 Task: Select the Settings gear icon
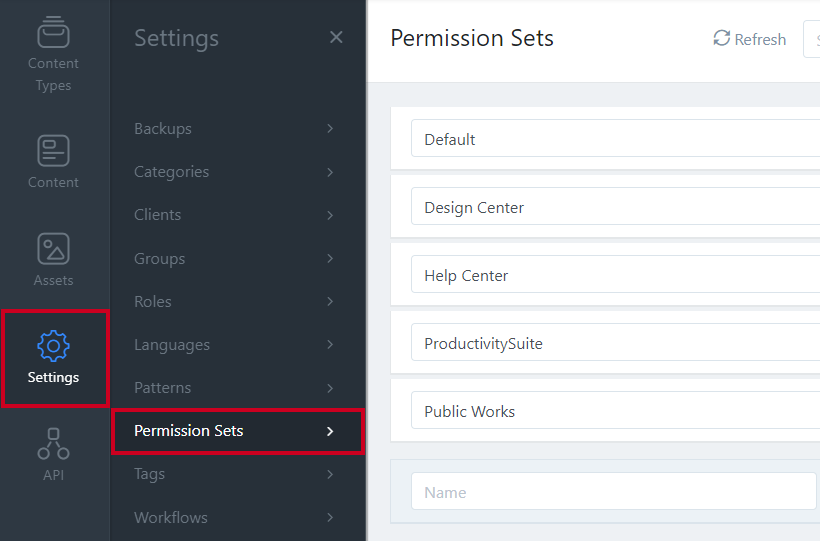[53, 346]
